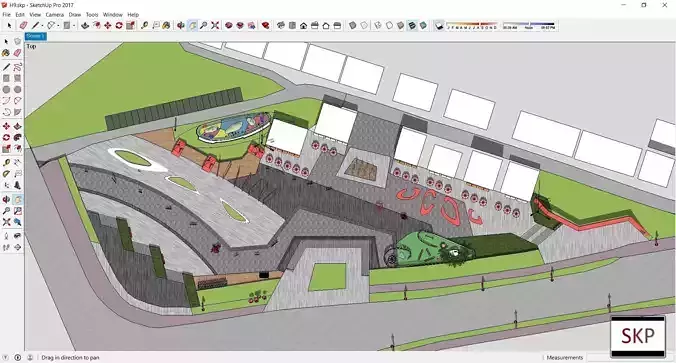
Task: Select the Dimensions tool
Action: 17,163
